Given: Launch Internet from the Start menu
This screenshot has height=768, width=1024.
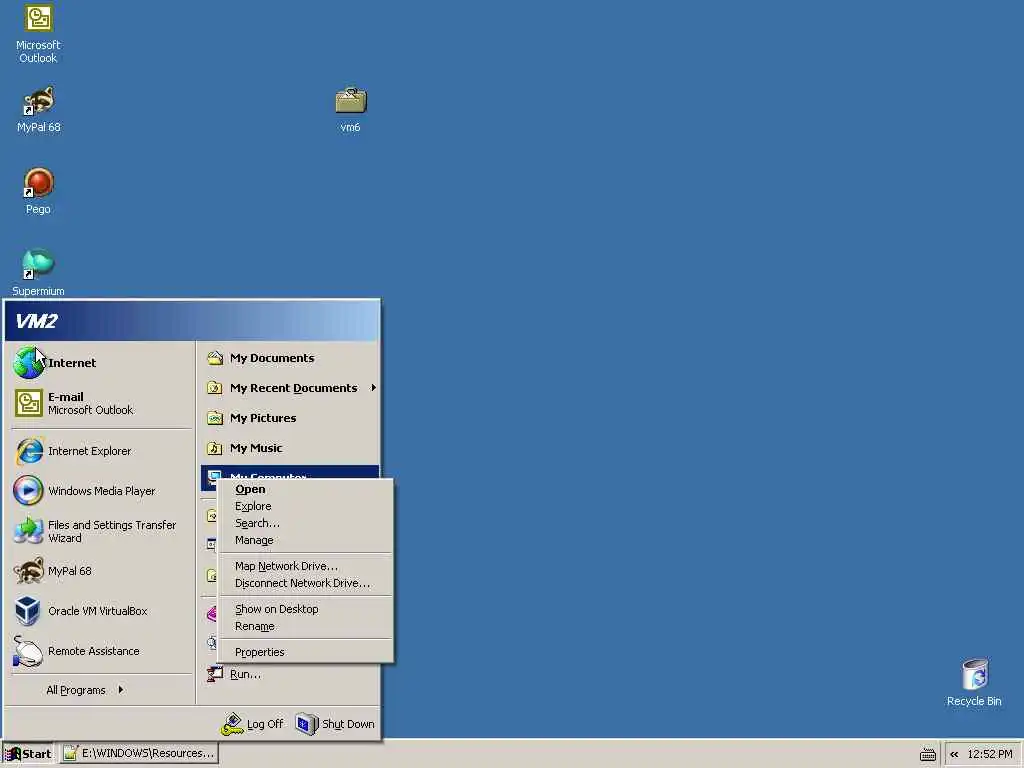Looking at the screenshot, I should tap(102, 363).
